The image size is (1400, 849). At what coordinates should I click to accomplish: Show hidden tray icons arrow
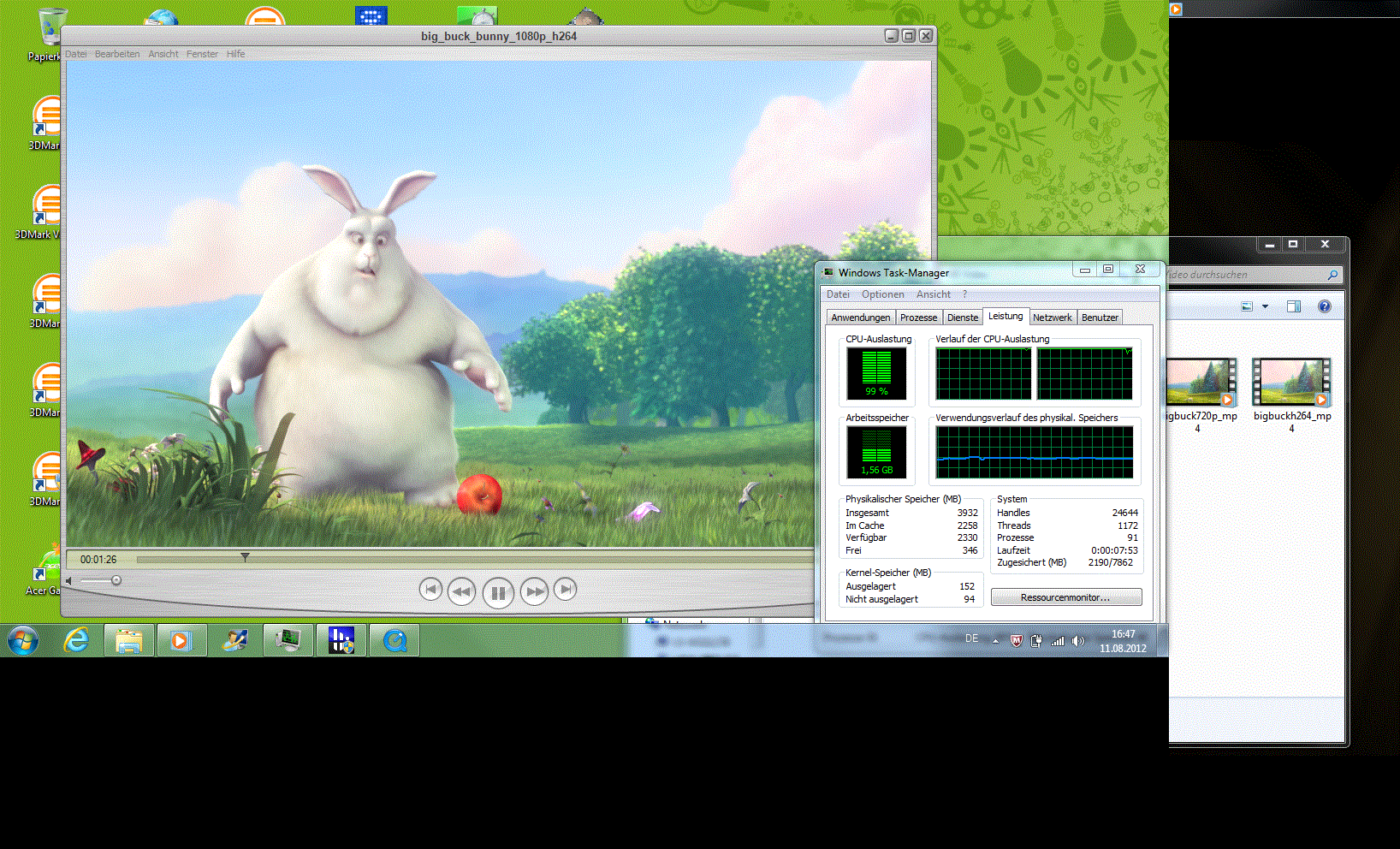pyautogui.click(x=995, y=641)
